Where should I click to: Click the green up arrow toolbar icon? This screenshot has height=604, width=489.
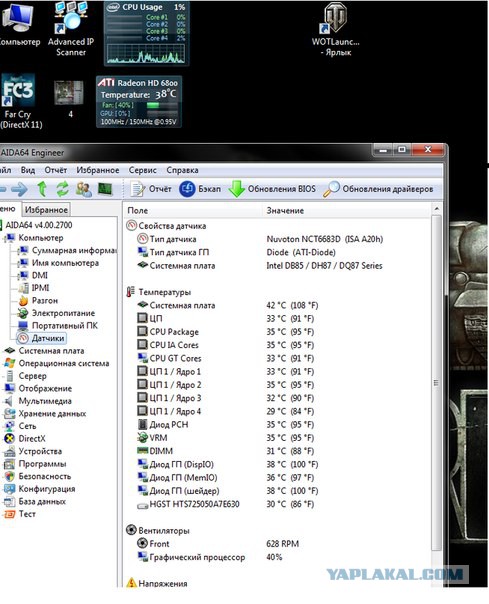[x=42, y=189]
